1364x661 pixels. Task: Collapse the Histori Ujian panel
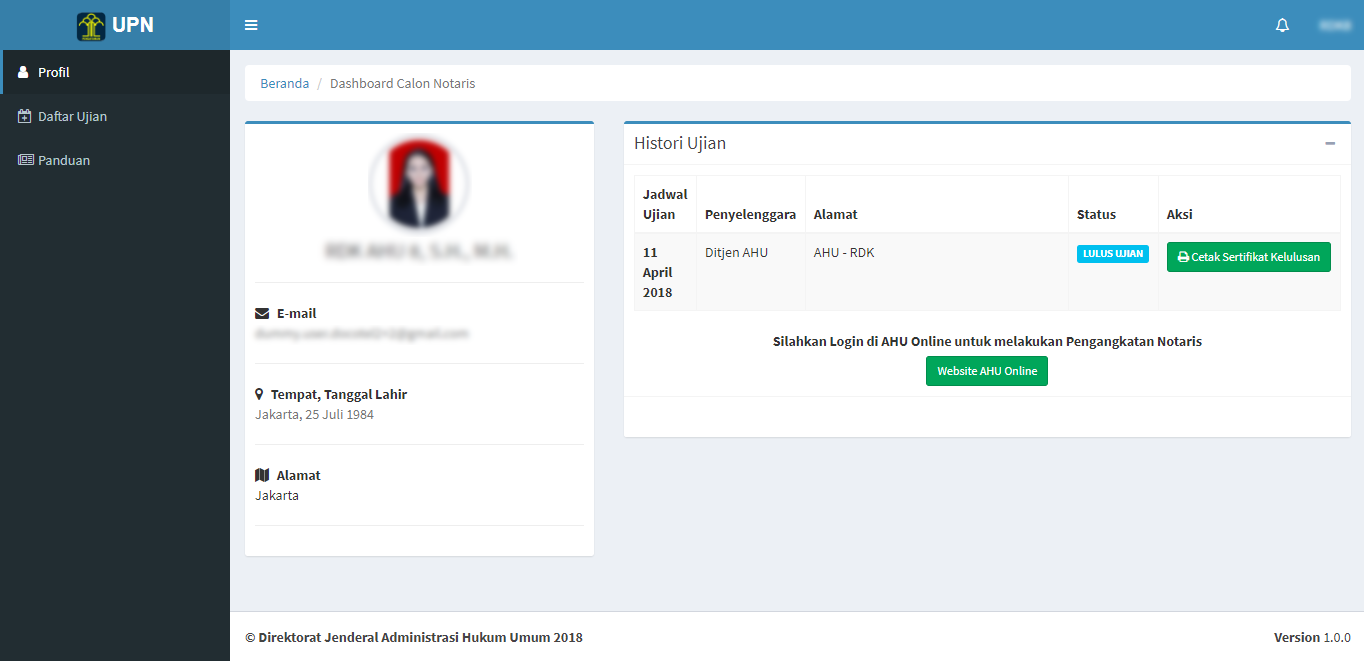coord(1330,143)
